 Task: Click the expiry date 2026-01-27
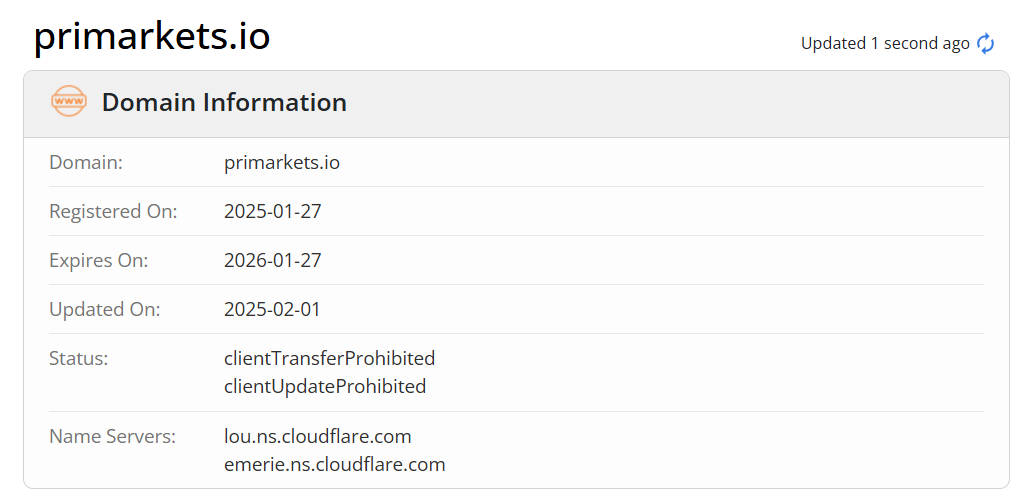pyautogui.click(x=272, y=260)
